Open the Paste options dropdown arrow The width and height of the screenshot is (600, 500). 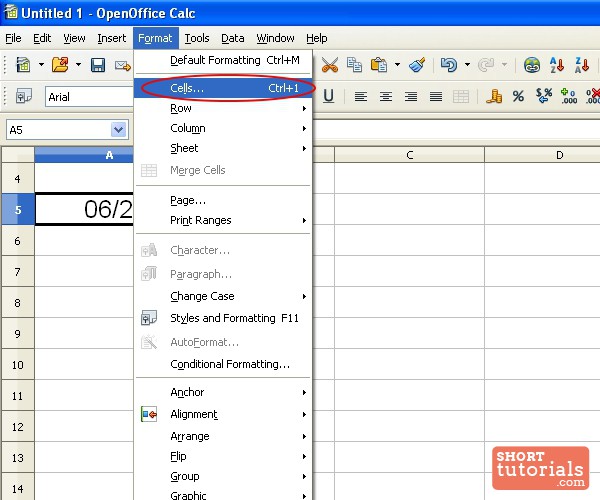(x=397, y=65)
